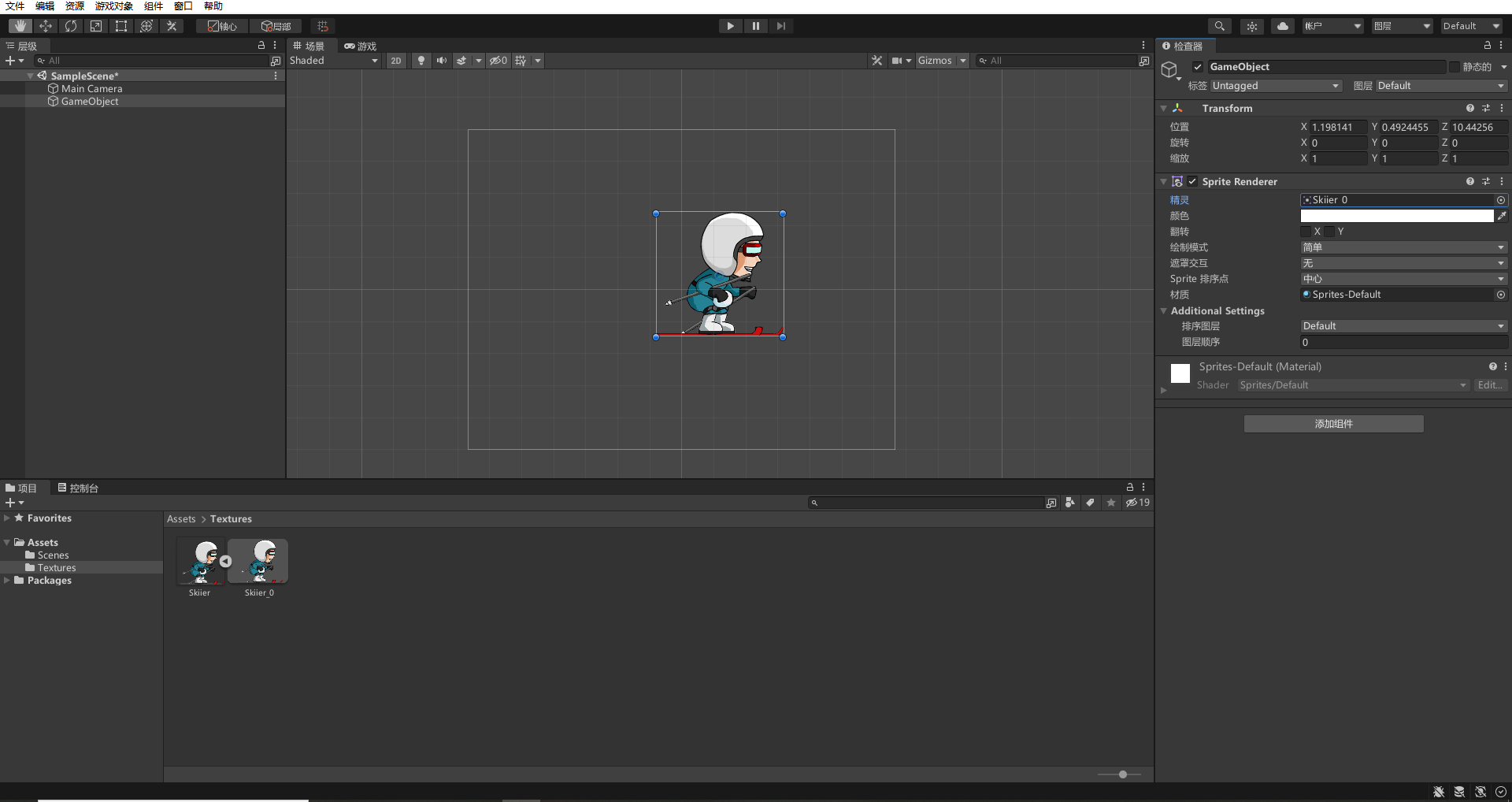Open Gizmos dropdown arrow
This screenshot has height=802, width=1512.
tap(963, 61)
